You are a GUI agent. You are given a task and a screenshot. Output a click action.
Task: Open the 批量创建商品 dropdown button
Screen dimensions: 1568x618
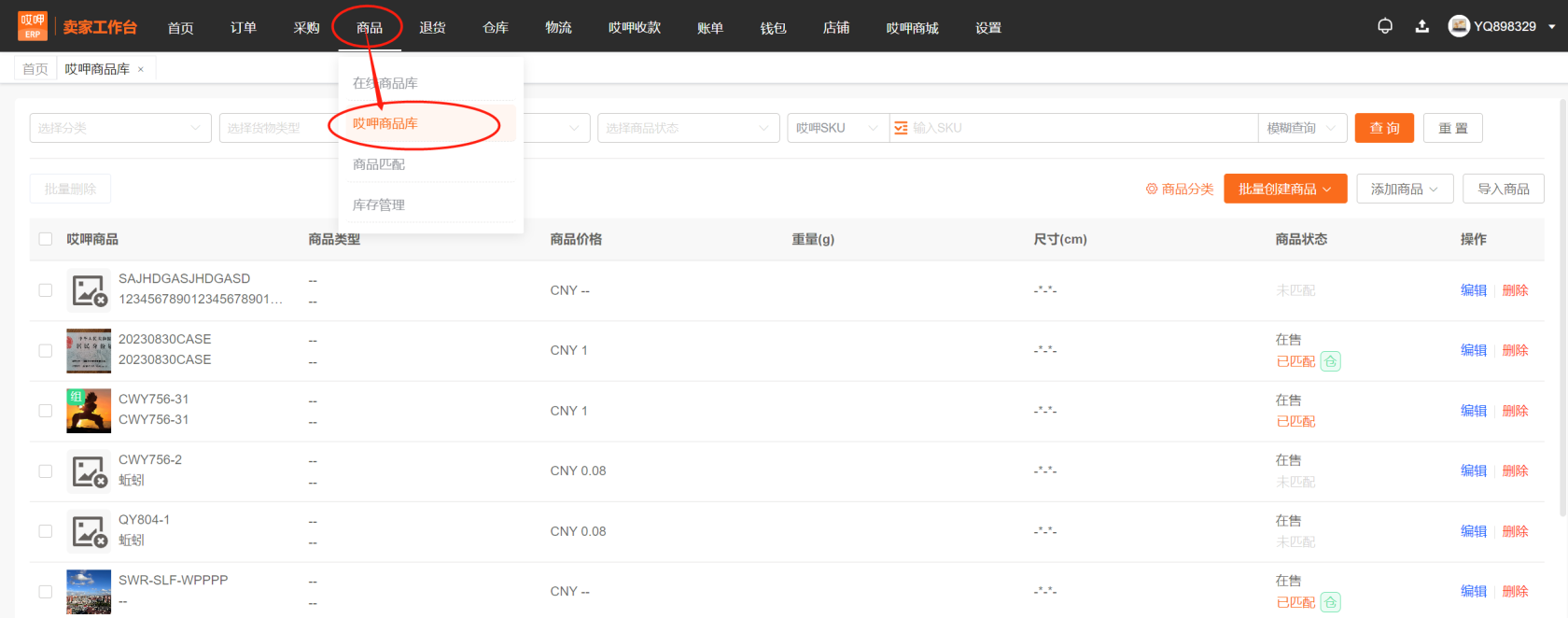pos(1284,189)
